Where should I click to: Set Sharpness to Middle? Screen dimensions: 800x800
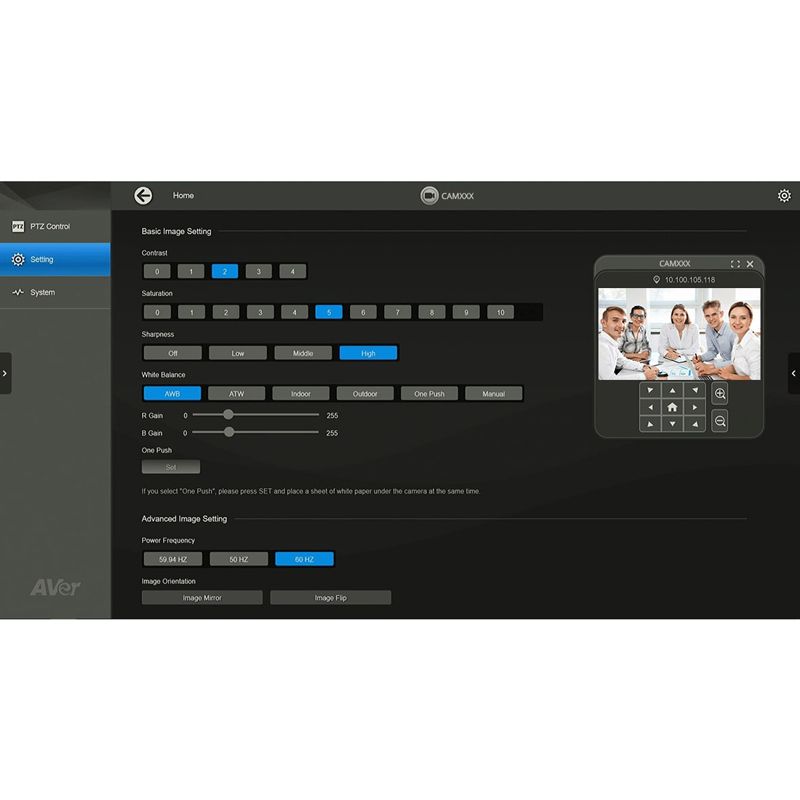[x=302, y=353]
